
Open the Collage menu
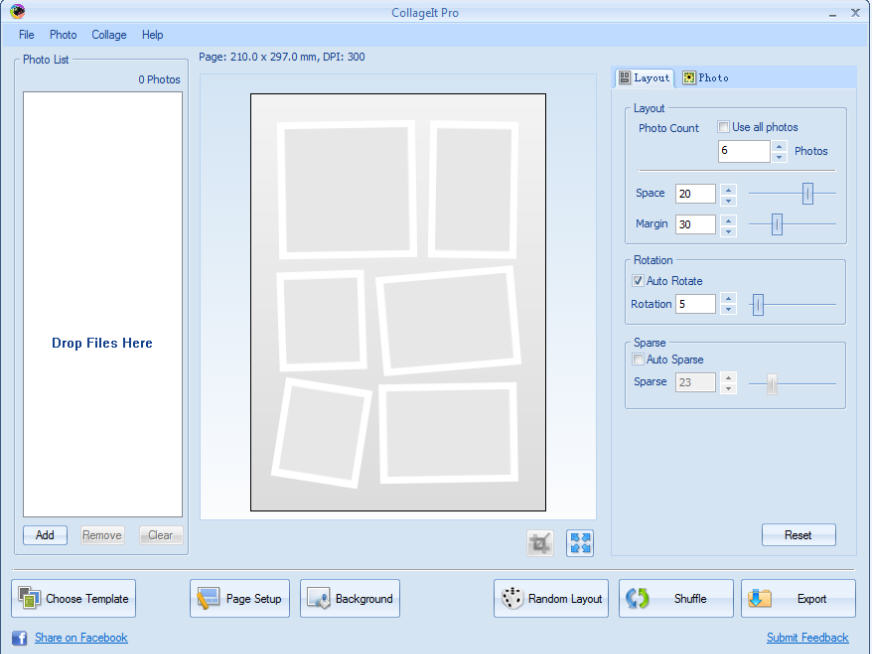click(x=109, y=35)
